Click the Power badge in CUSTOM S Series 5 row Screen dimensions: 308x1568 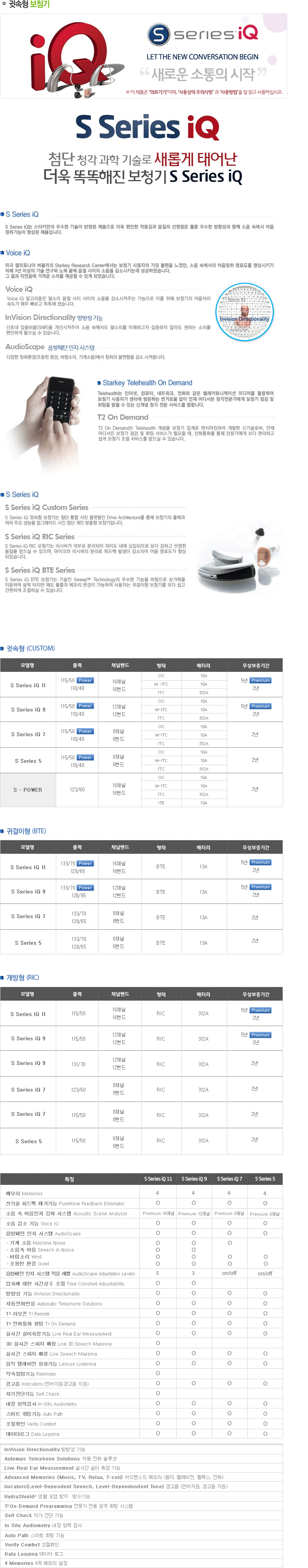[85, 757]
